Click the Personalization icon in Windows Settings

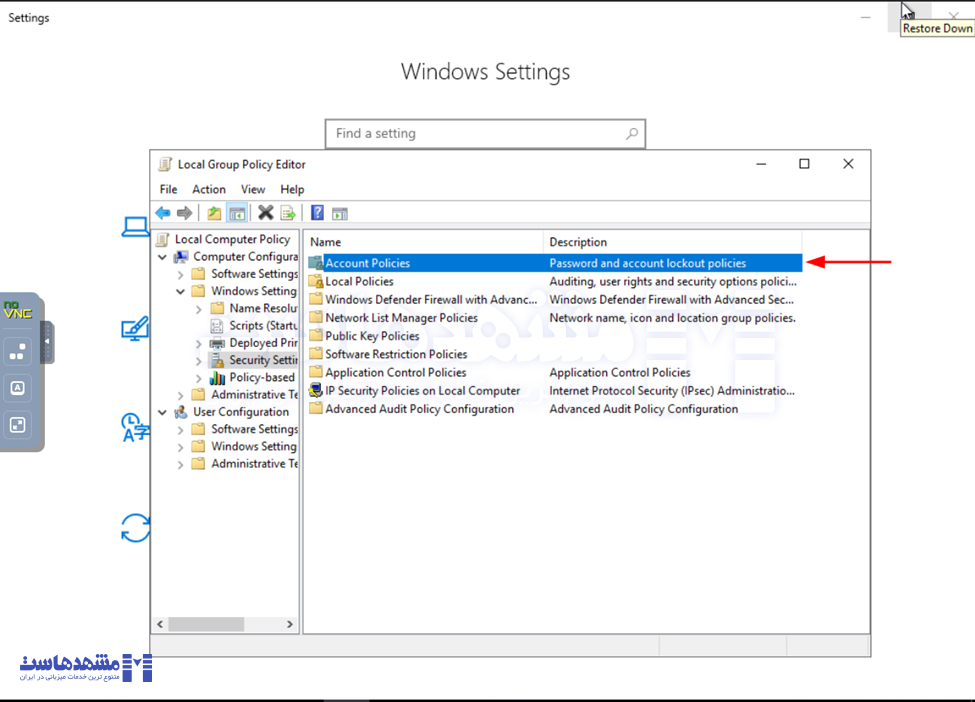tap(135, 328)
